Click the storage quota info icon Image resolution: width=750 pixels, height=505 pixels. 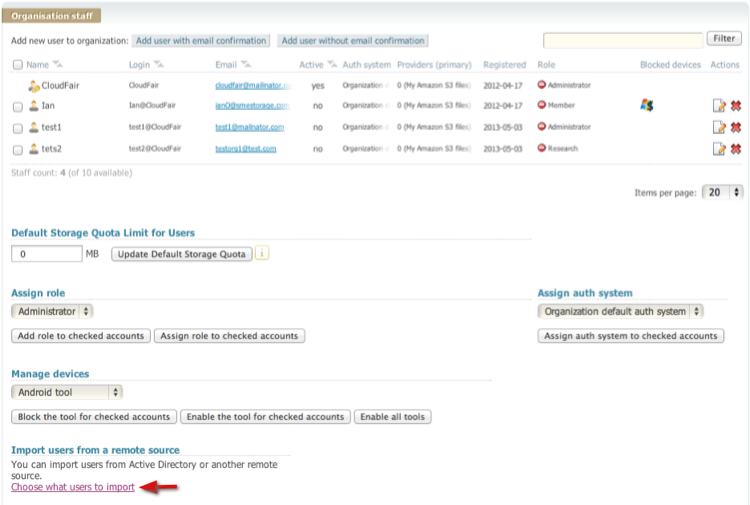tap(263, 253)
